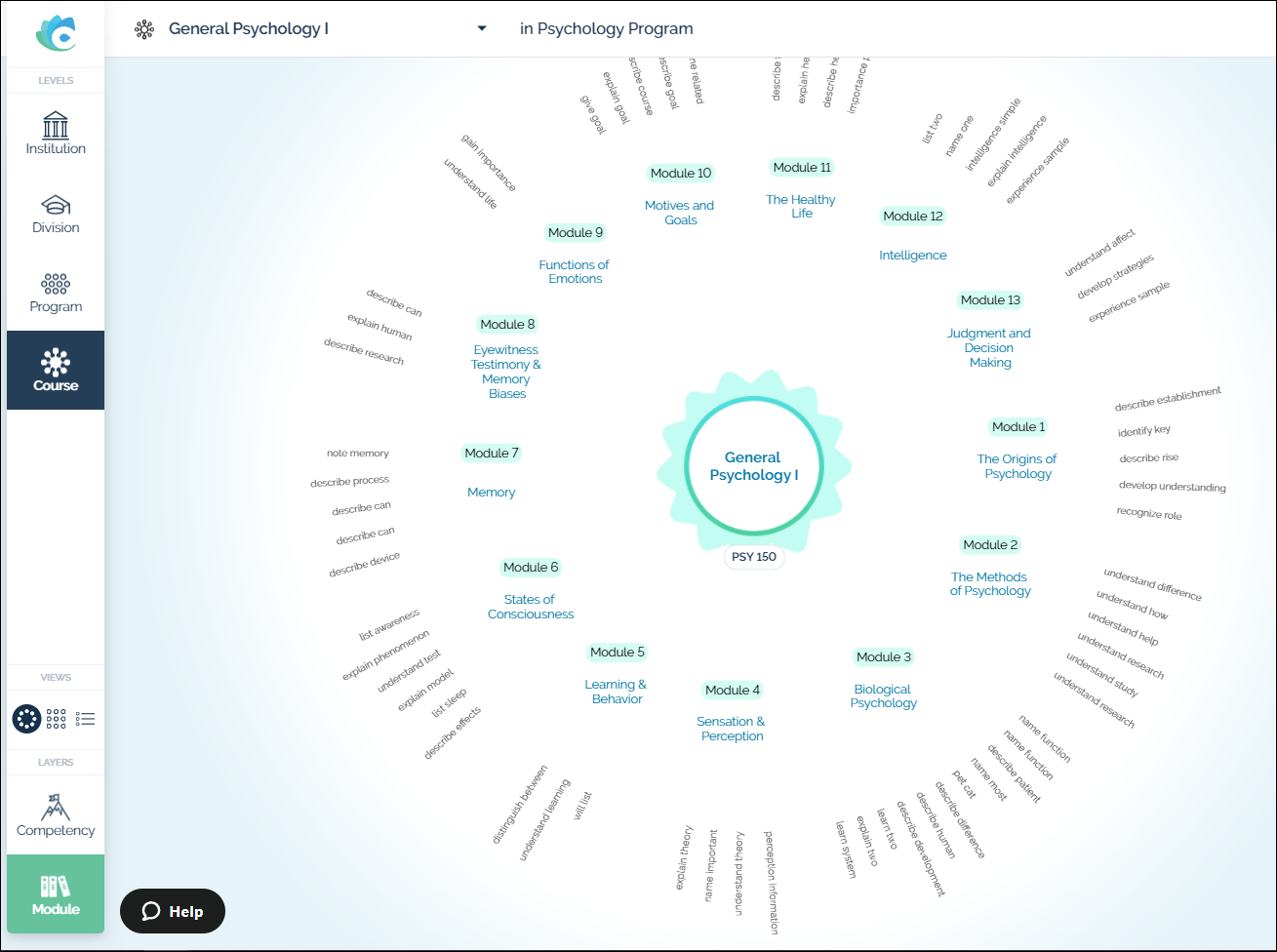Toggle the Competency layer
The width and height of the screenshot is (1277, 952).
(56, 815)
